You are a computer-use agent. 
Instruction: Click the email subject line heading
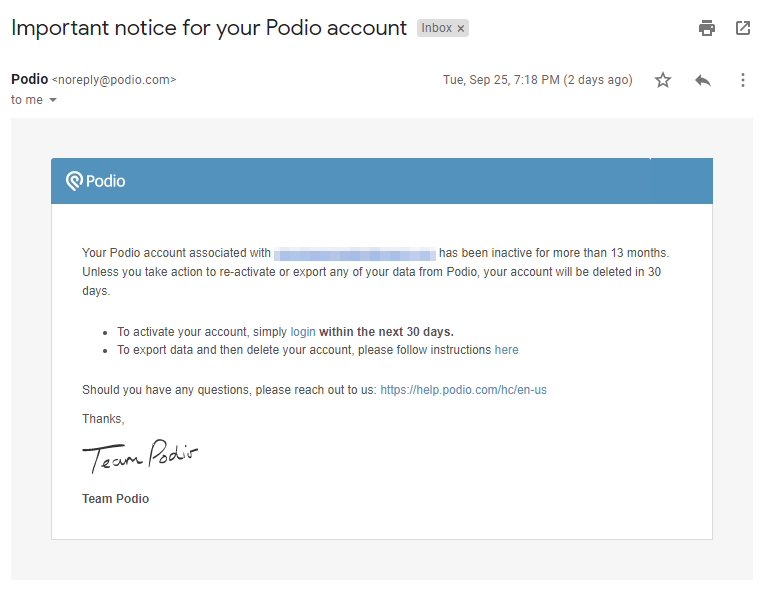tap(209, 28)
